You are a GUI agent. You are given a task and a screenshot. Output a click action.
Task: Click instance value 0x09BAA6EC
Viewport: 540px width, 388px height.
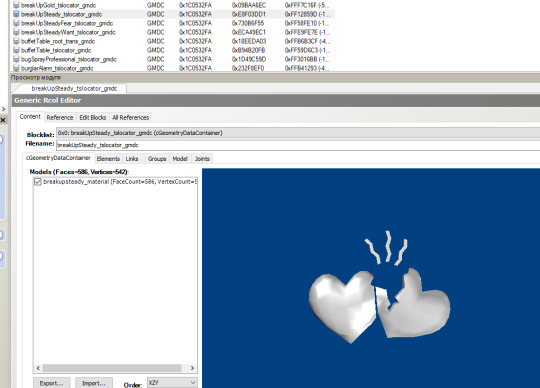click(x=249, y=5)
